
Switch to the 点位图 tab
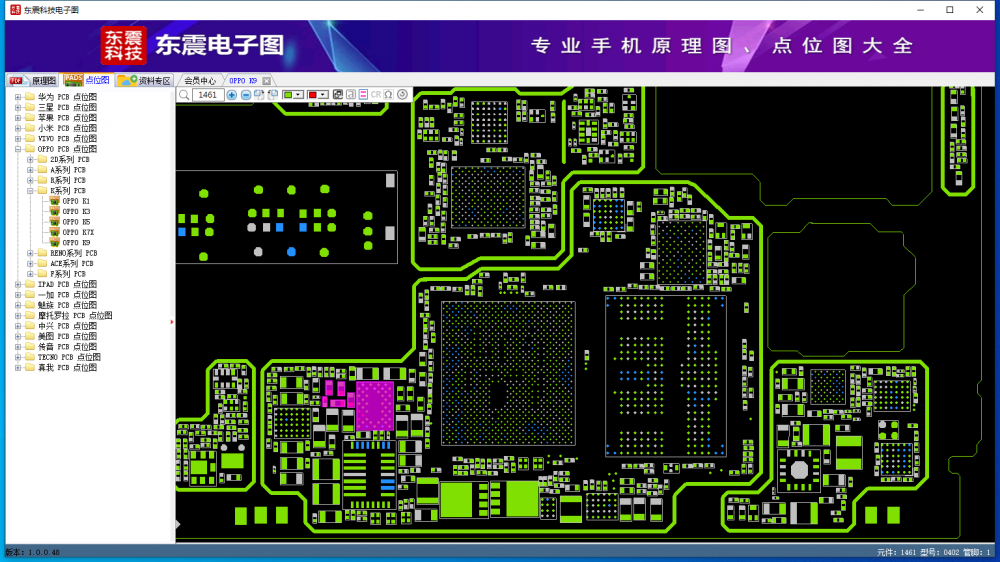point(87,80)
